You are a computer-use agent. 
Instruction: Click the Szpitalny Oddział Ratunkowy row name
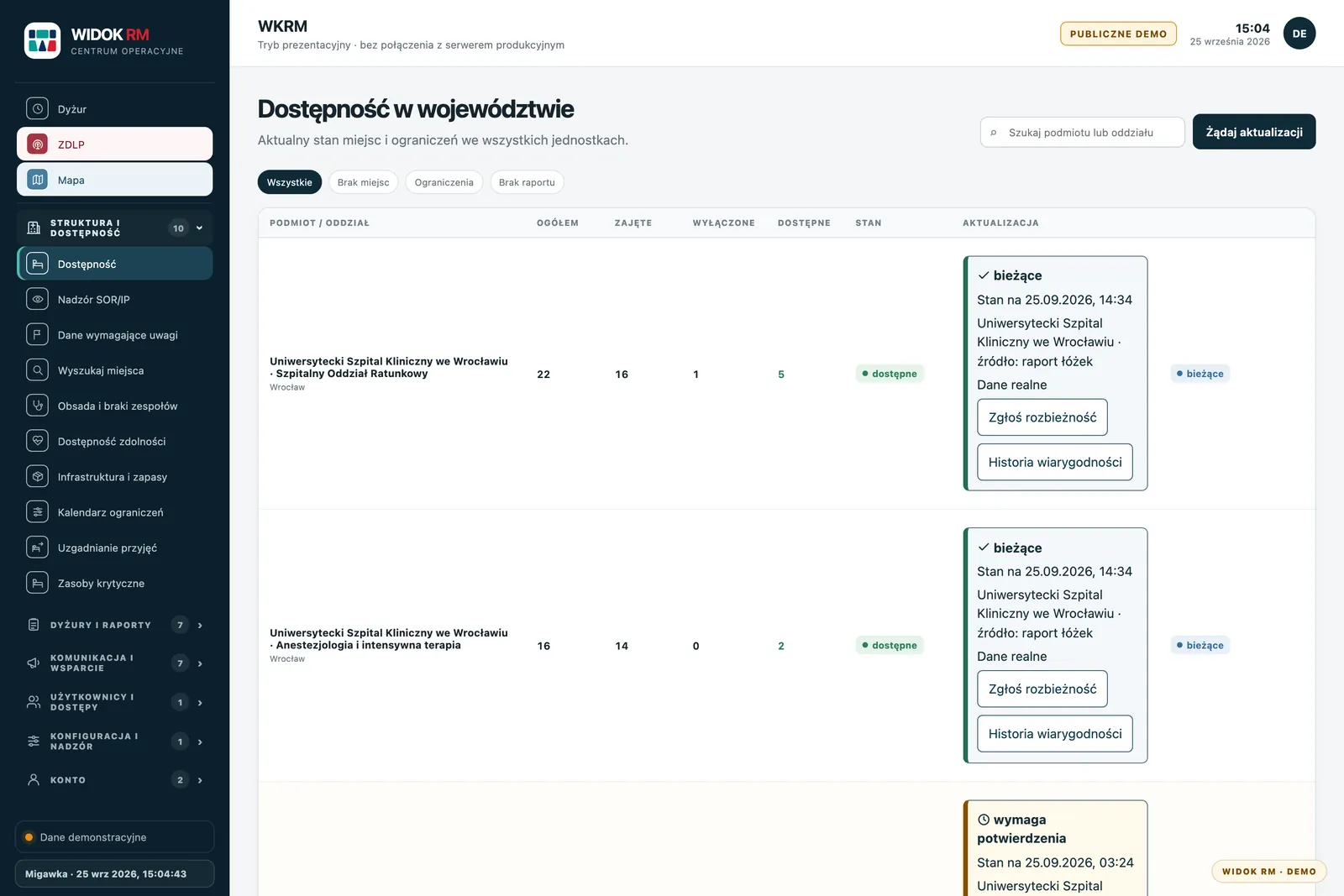pos(389,368)
